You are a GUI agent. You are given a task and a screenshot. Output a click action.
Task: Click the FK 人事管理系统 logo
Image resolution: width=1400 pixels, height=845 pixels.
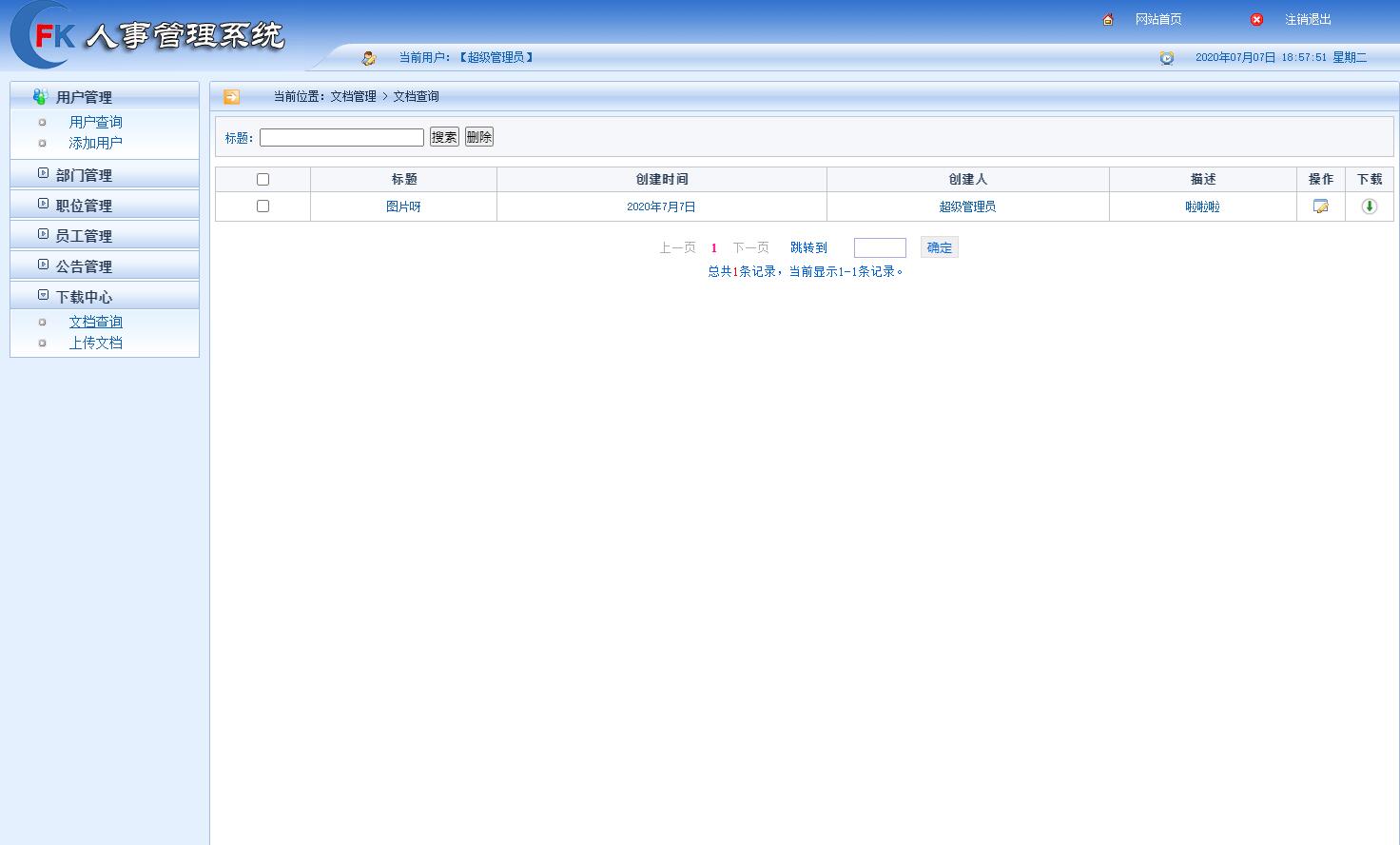pos(147,35)
